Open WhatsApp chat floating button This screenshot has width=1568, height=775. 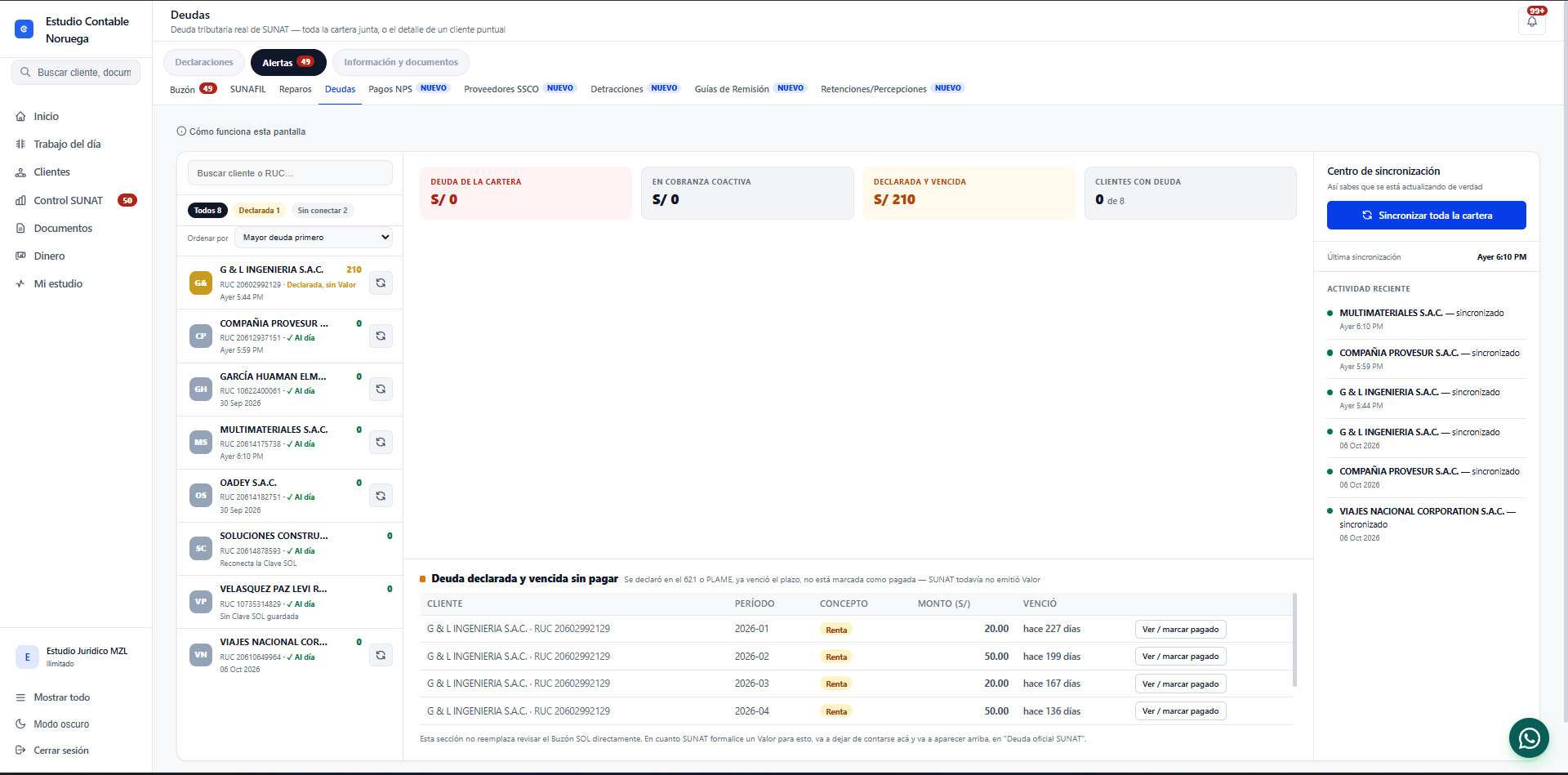pos(1529,738)
